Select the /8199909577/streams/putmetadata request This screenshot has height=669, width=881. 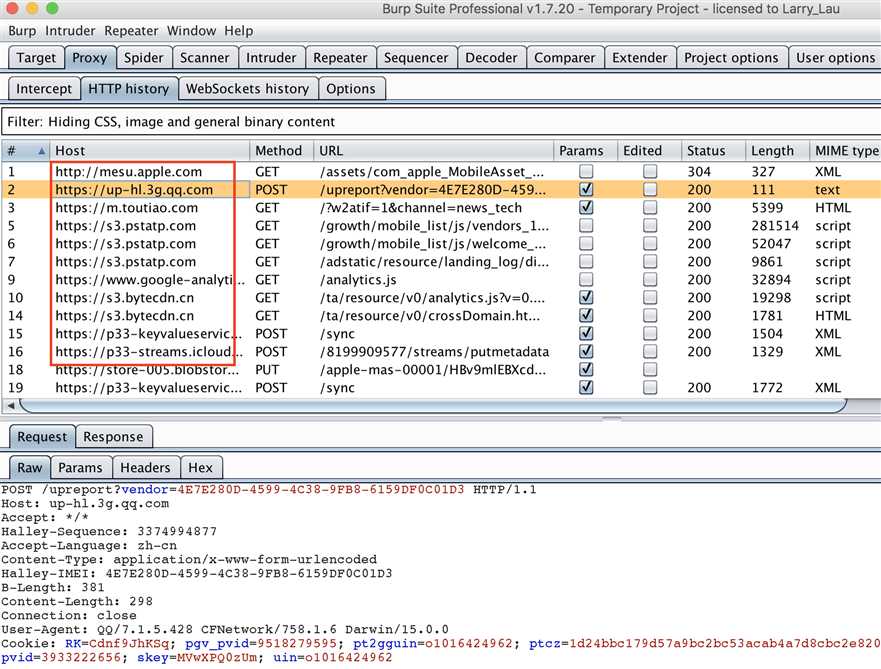(x=441, y=351)
